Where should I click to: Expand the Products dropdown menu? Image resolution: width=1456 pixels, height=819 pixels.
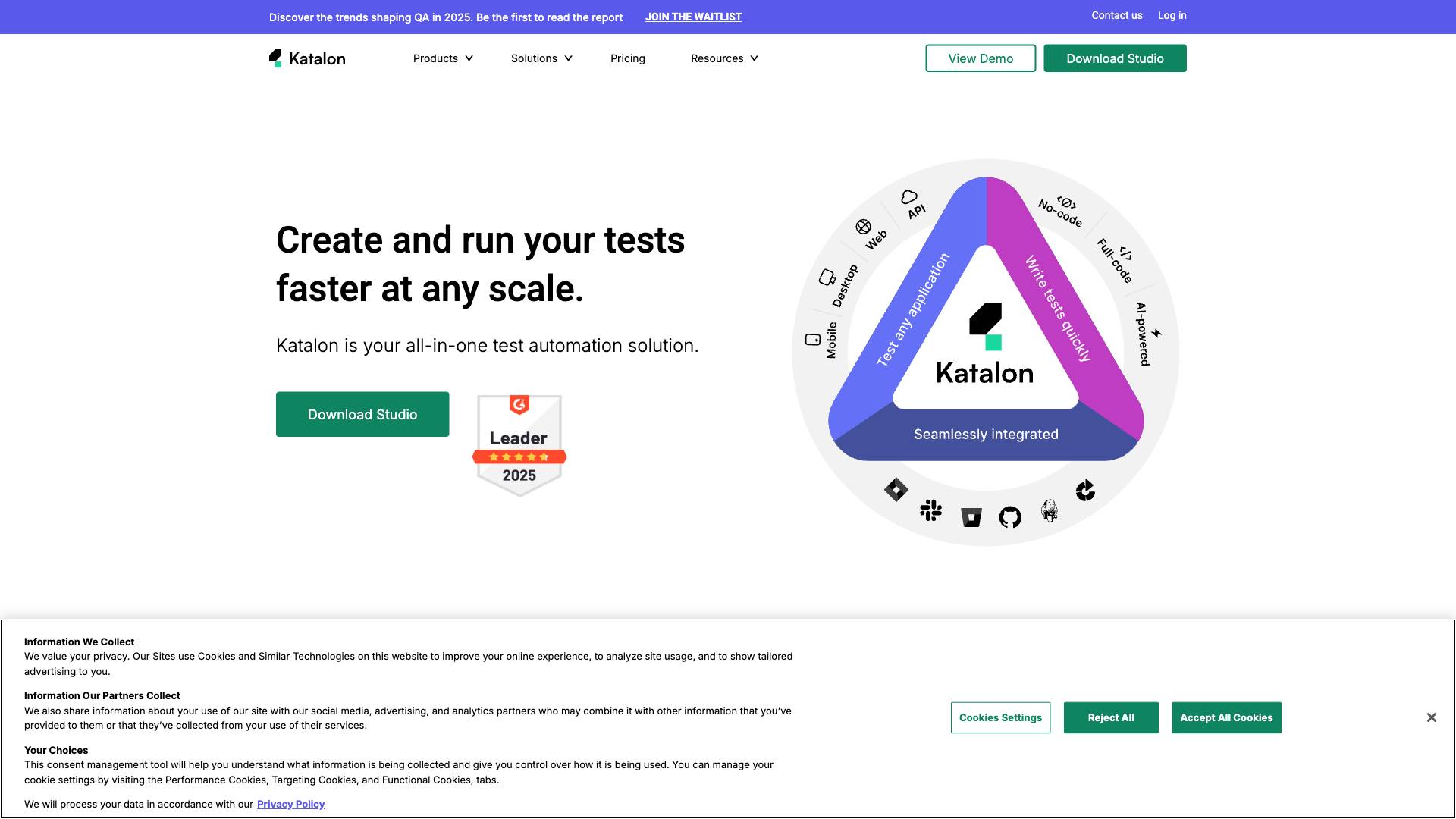(443, 58)
